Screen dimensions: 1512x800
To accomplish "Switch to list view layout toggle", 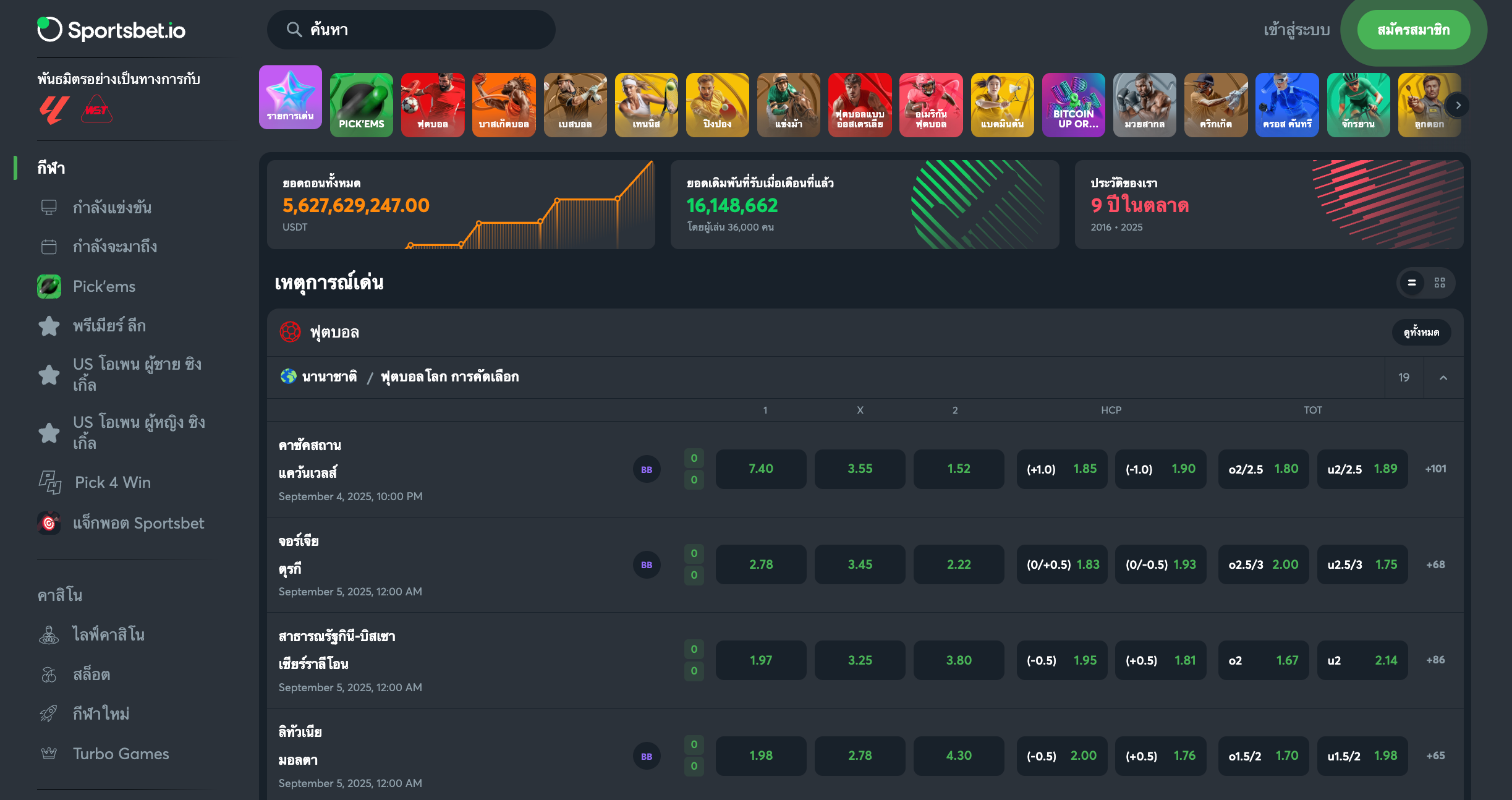I will tap(1412, 283).
